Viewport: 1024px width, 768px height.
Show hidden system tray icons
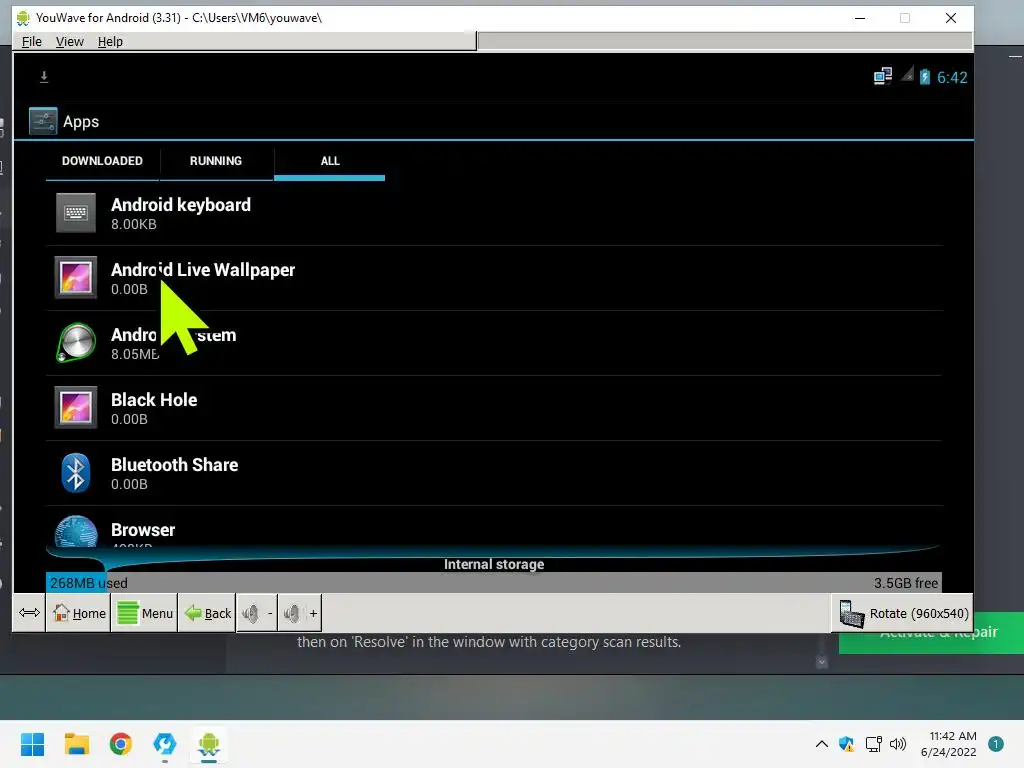tap(822, 744)
